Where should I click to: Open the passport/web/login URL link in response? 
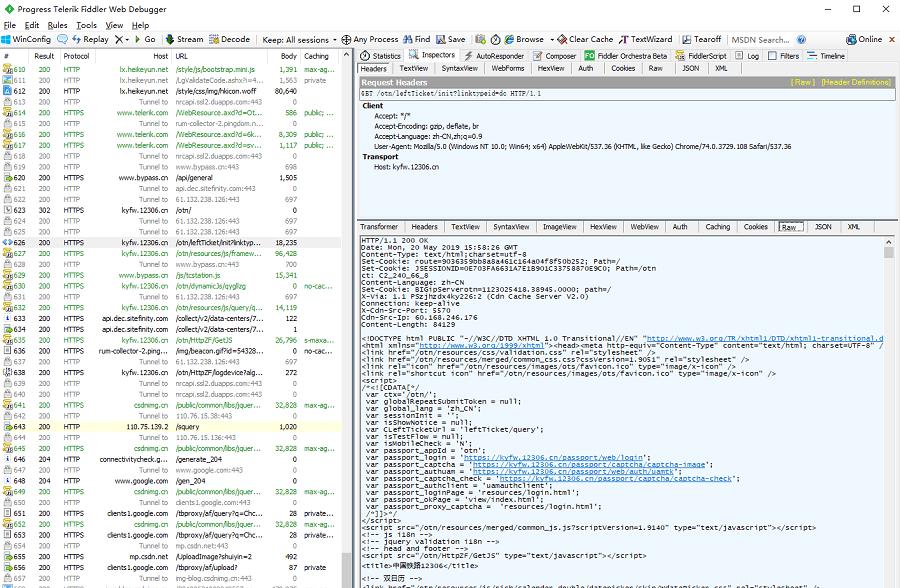(x=553, y=458)
